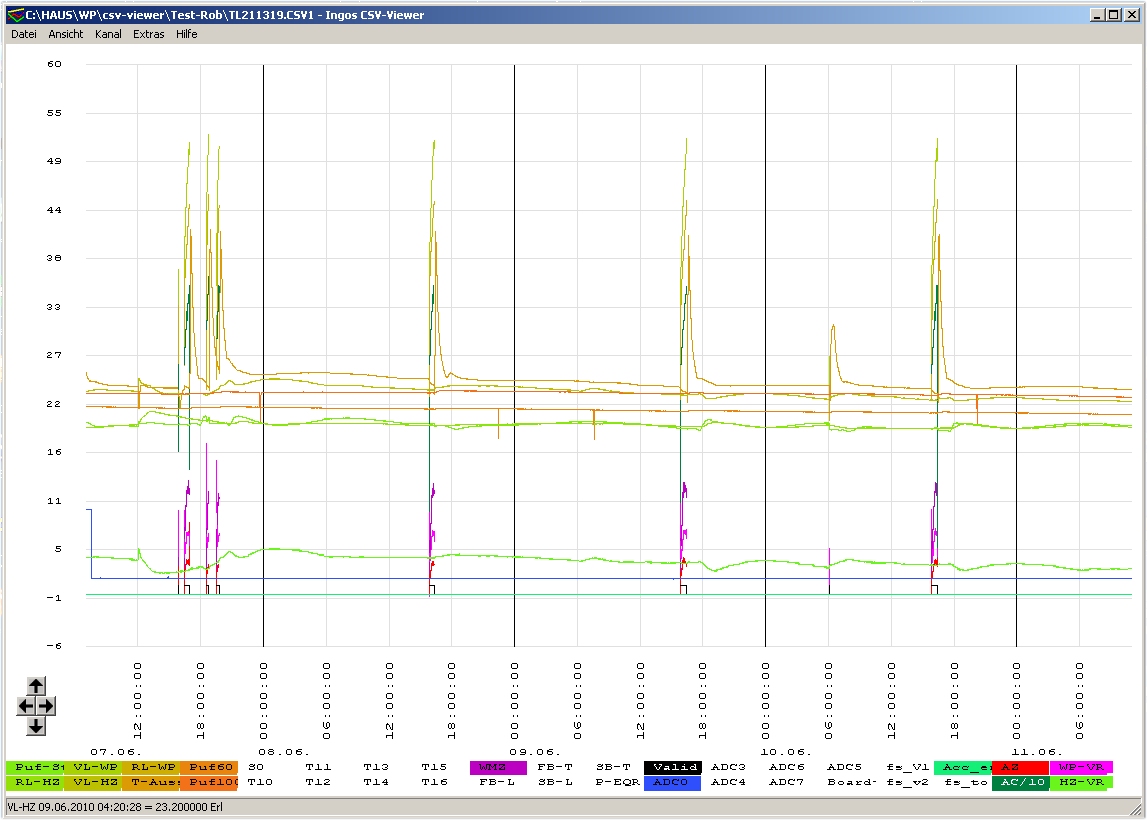Open the Extras menu
The height and width of the screenshot is (820, 1147).
(x=148, y=34)
